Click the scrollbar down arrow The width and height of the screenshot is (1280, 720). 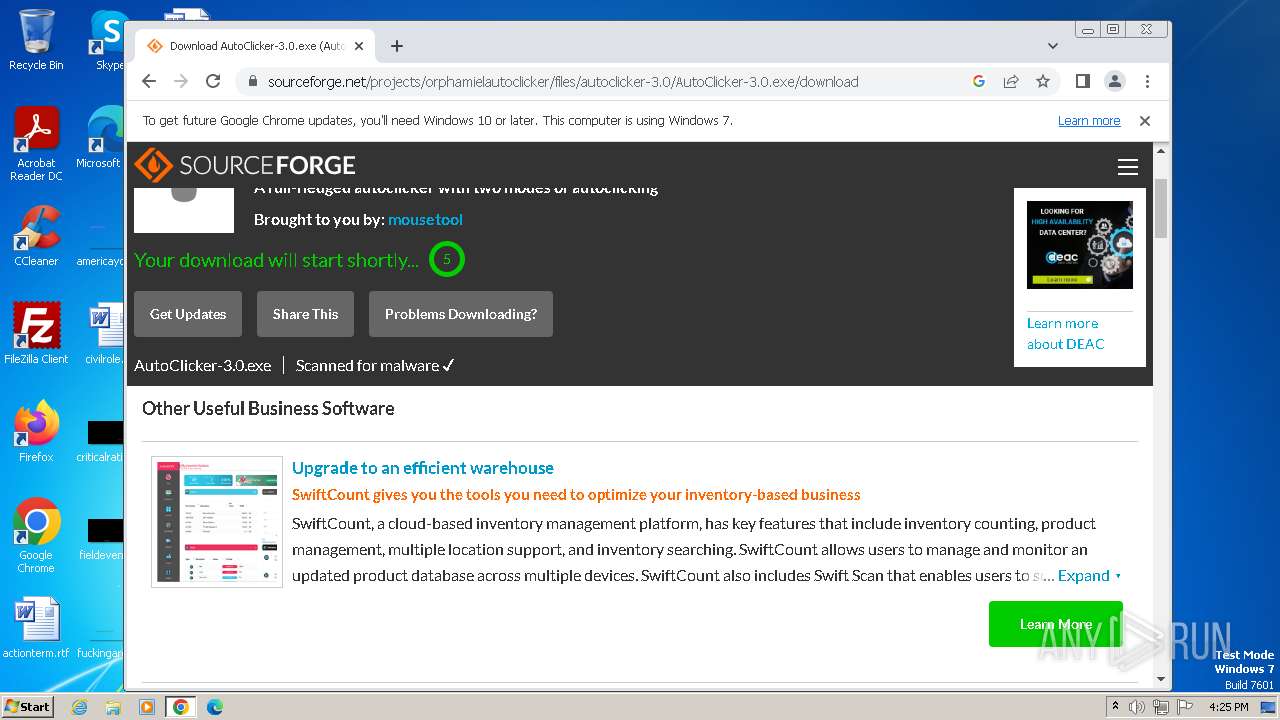[1161, 679]
